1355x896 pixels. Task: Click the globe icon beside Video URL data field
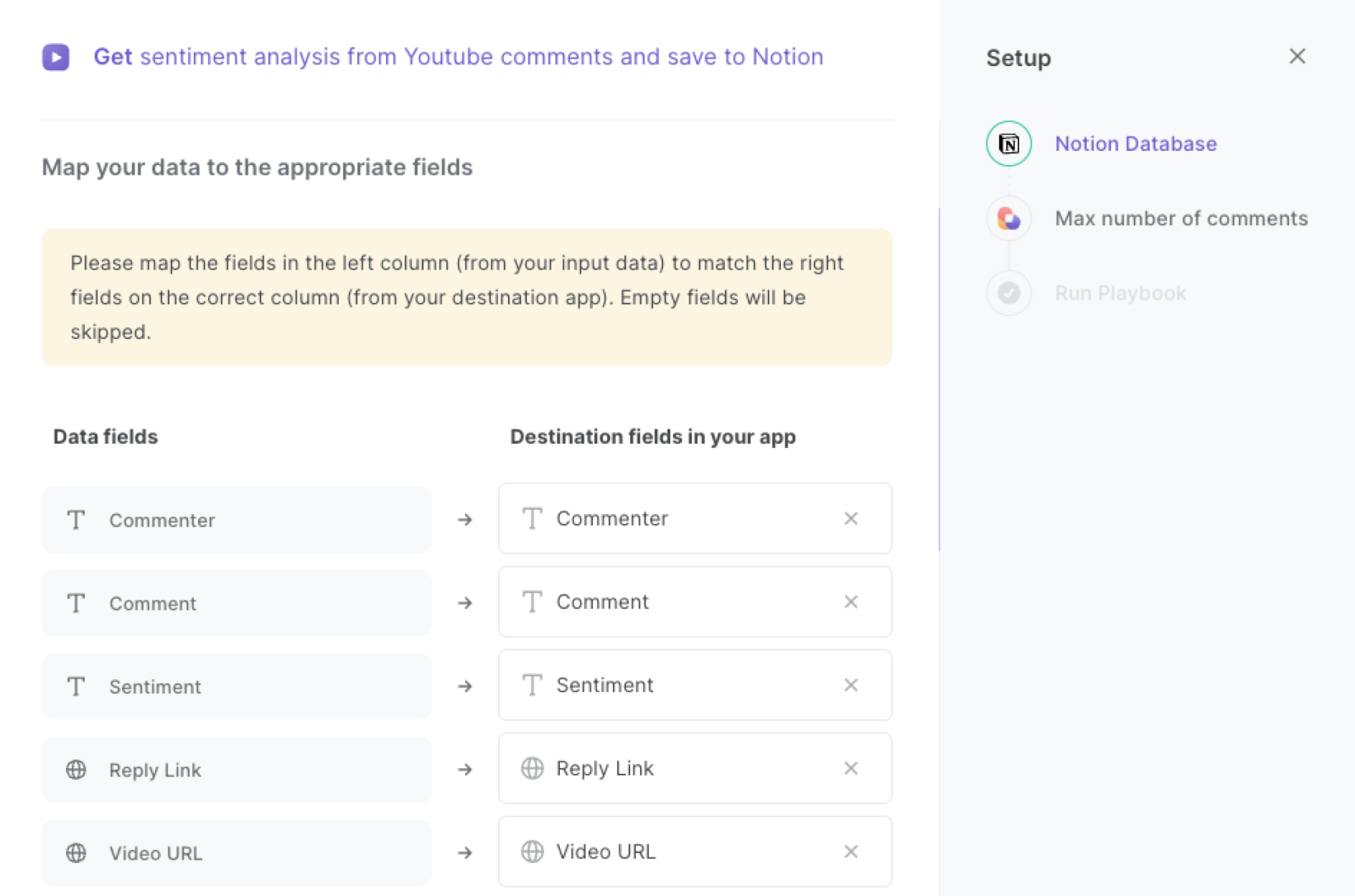77,853
